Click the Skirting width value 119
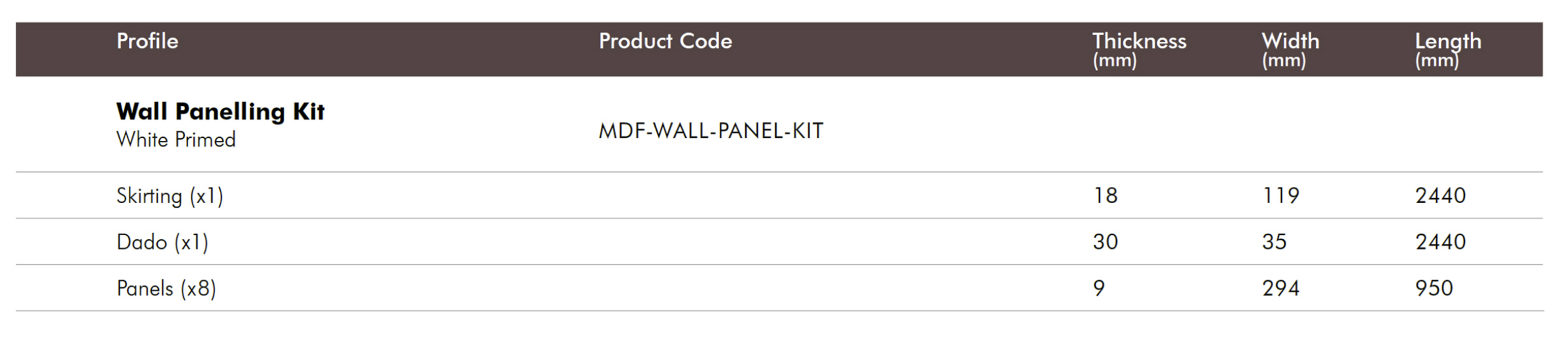Viewport: 1568px width, 339px height. point(1280,196)
